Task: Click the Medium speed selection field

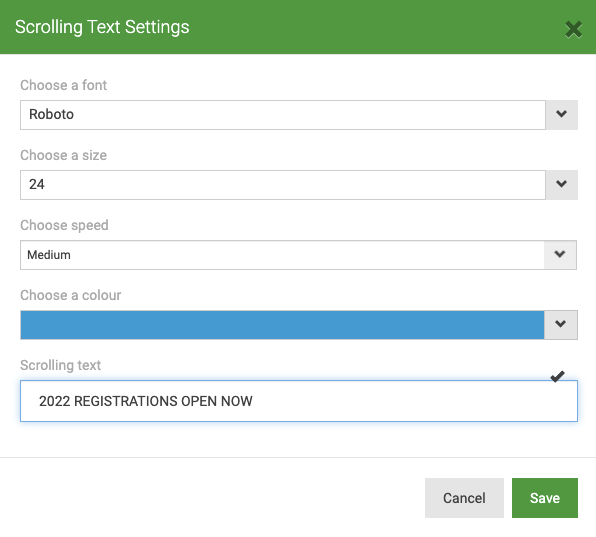Action: (x=282, y=255)
